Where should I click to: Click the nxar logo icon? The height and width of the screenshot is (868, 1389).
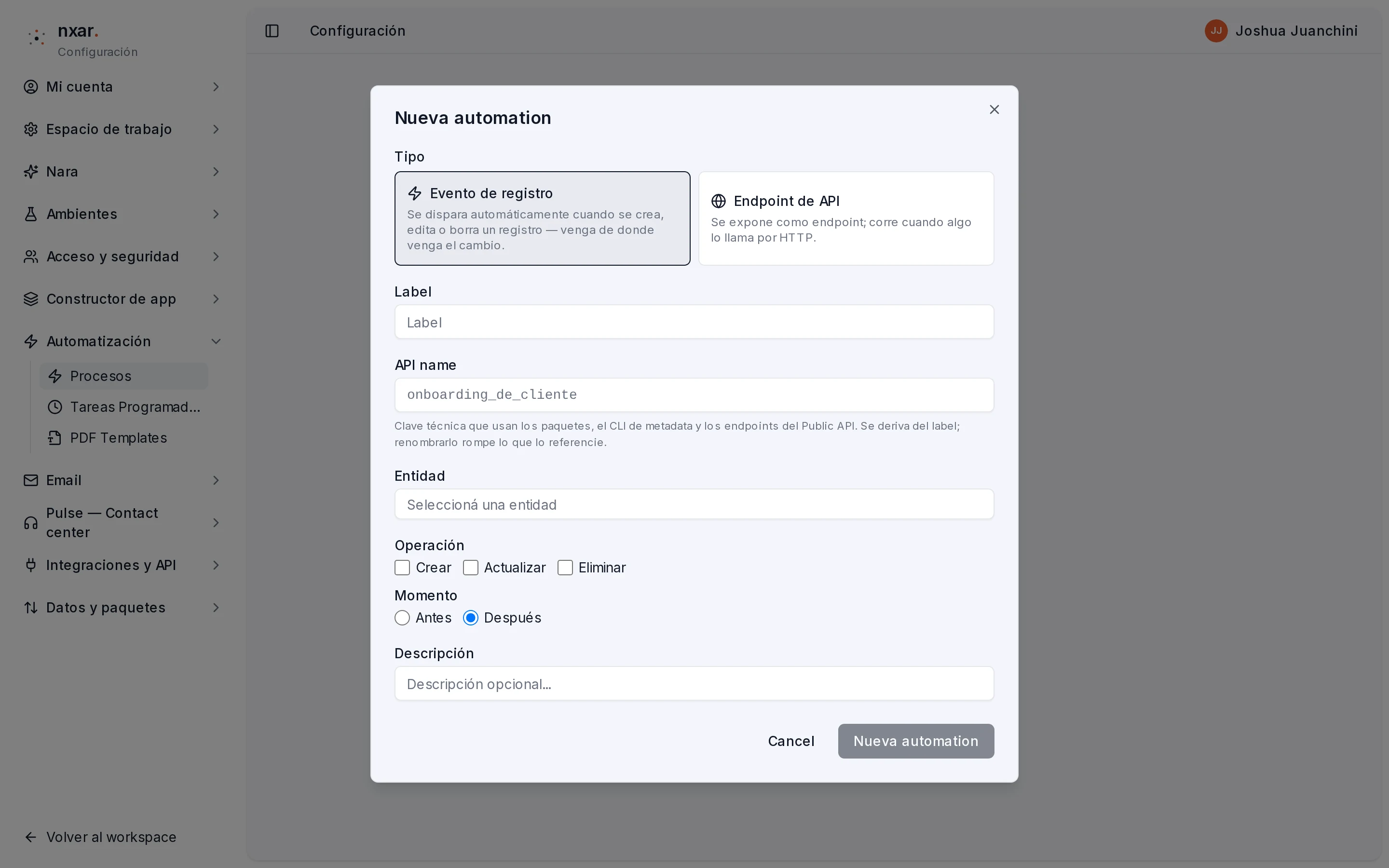[x=37, y=37]
